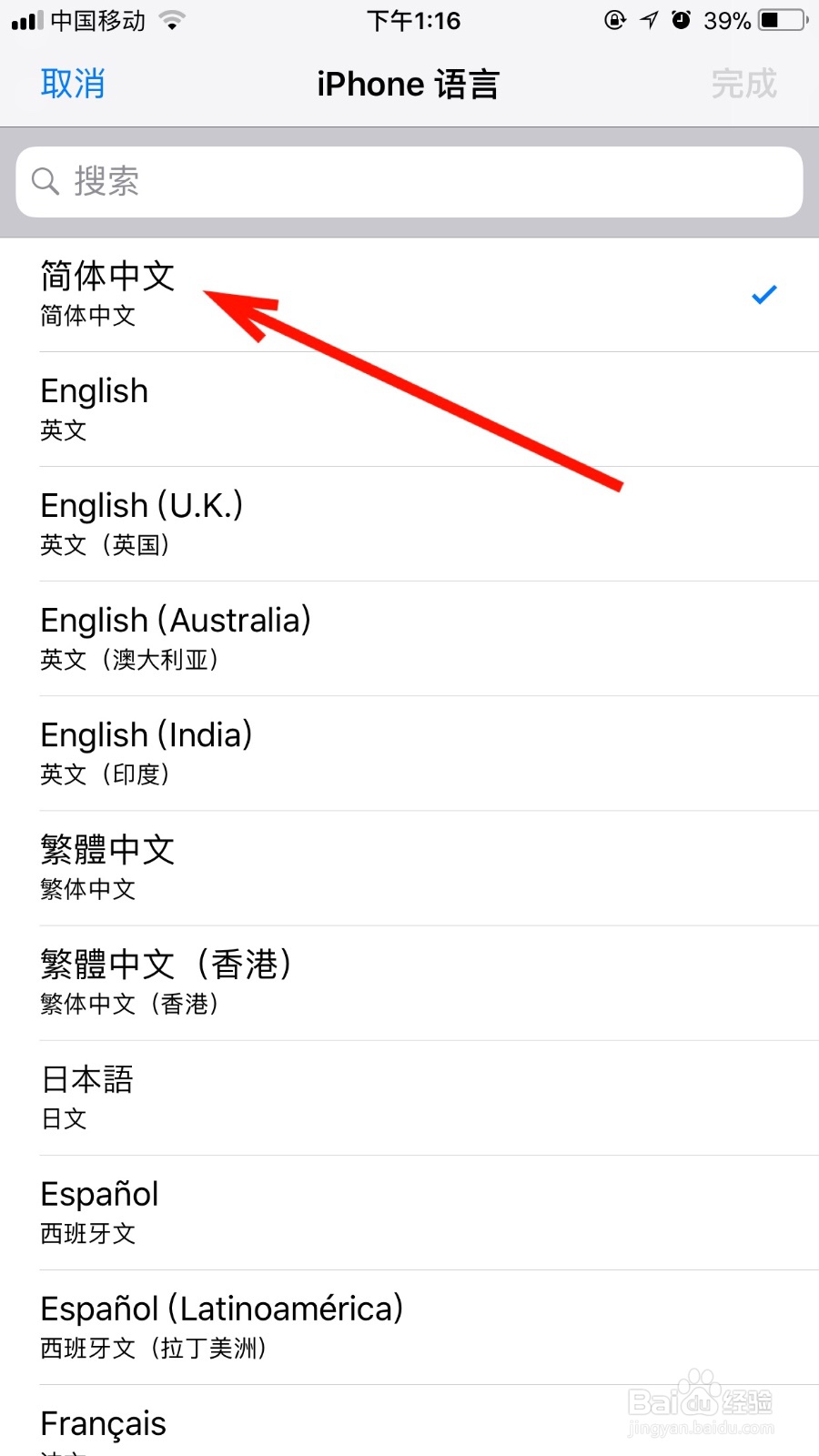Tap the battery icon in status bar

[784, 20]
